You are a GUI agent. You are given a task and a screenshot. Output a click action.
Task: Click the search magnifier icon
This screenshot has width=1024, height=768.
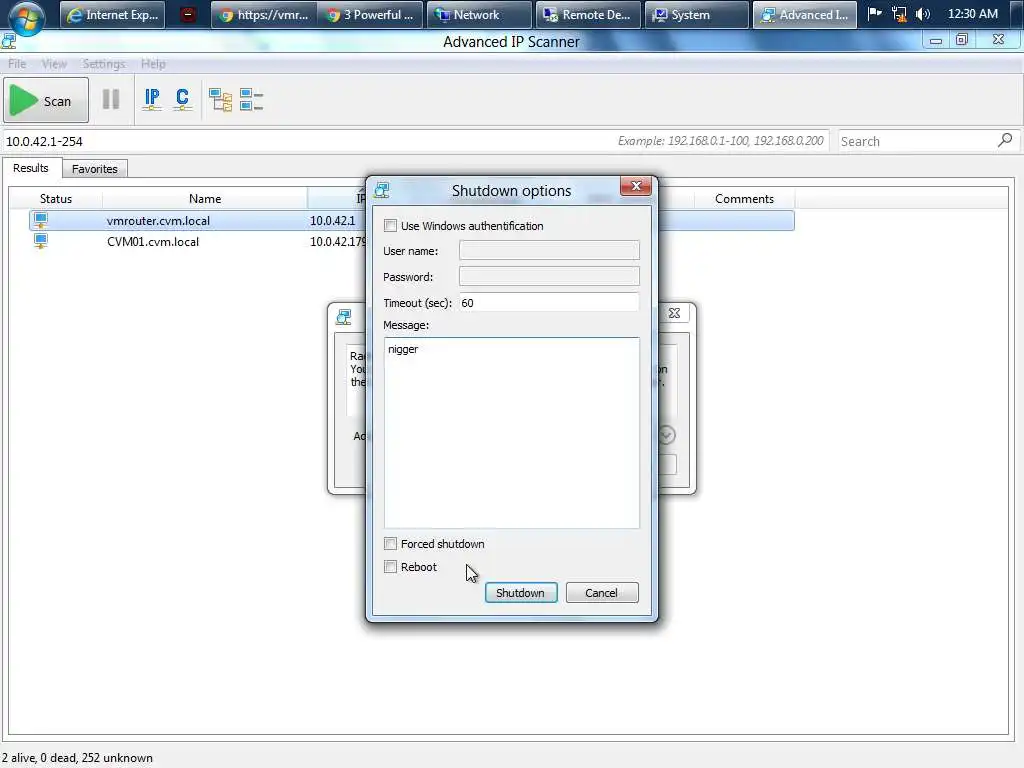(x=1005, y=140)
